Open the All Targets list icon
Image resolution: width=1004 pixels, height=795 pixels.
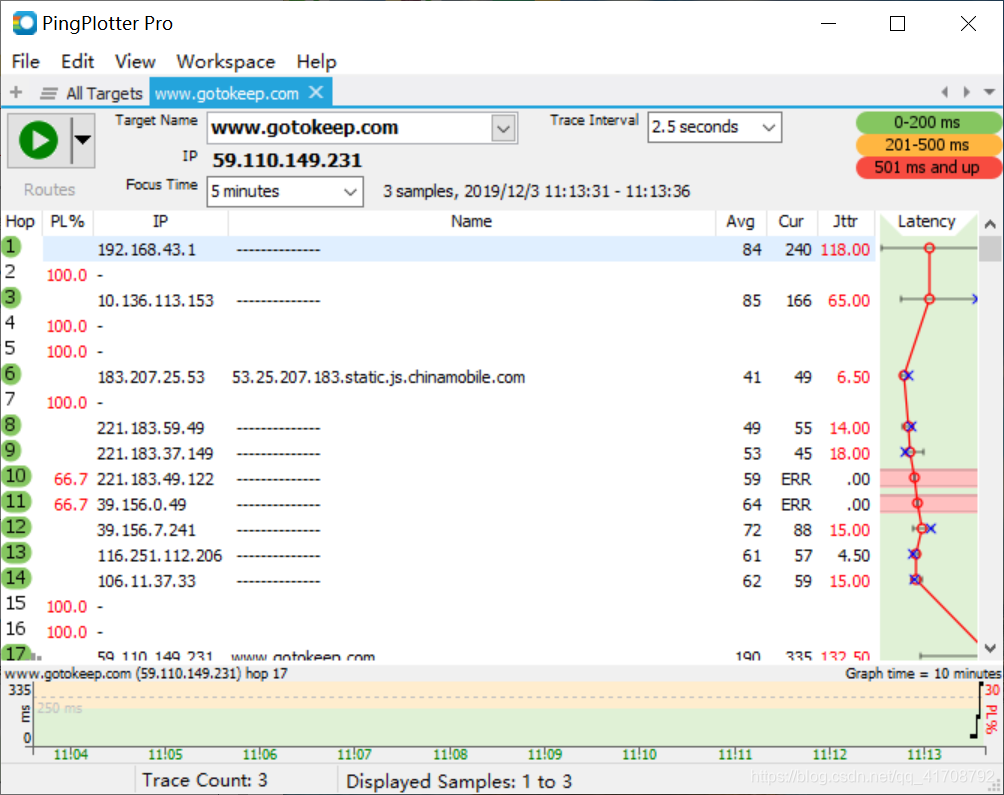[49, 93]
